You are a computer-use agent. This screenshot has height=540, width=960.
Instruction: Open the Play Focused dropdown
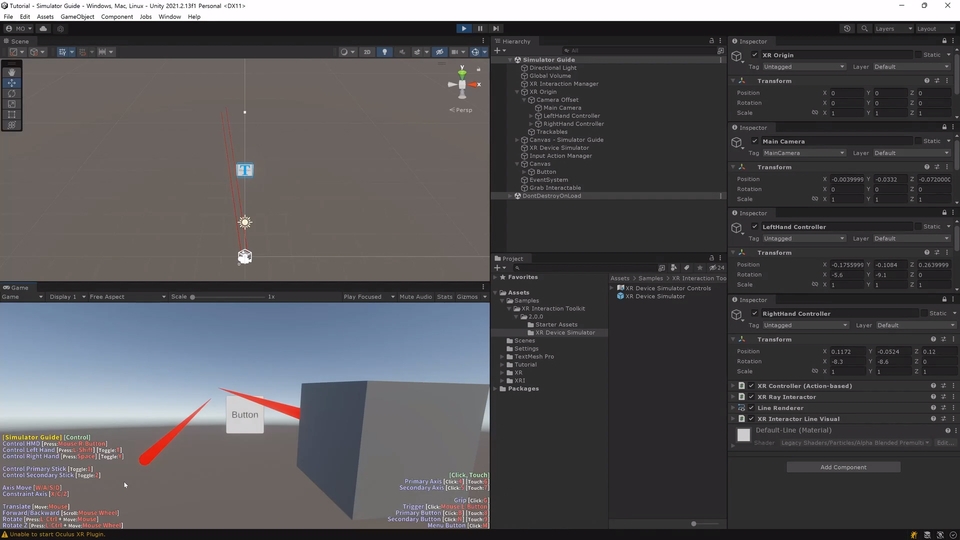[369, 297]
